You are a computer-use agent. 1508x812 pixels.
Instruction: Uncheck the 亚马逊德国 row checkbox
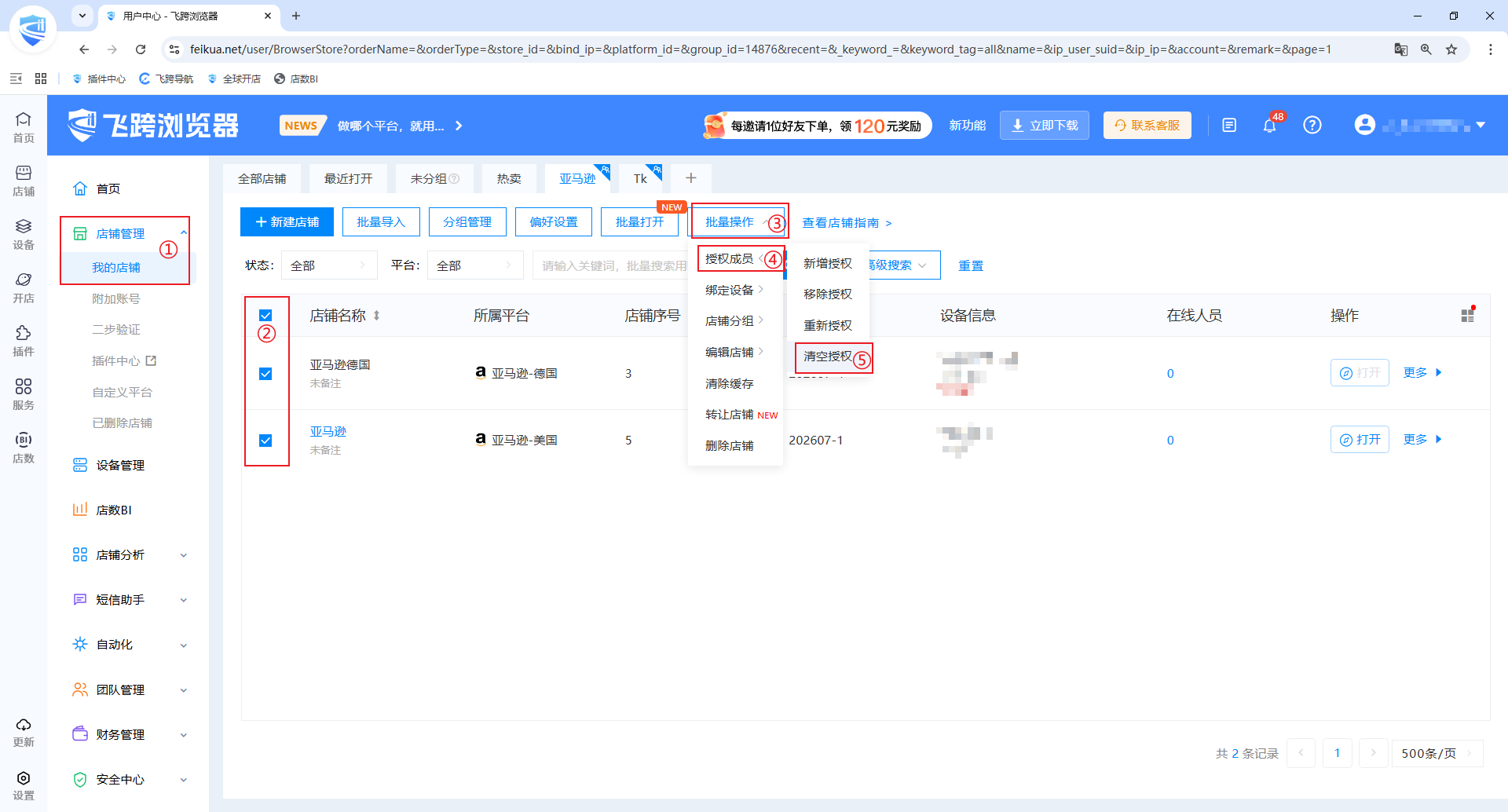pos(265,374)
